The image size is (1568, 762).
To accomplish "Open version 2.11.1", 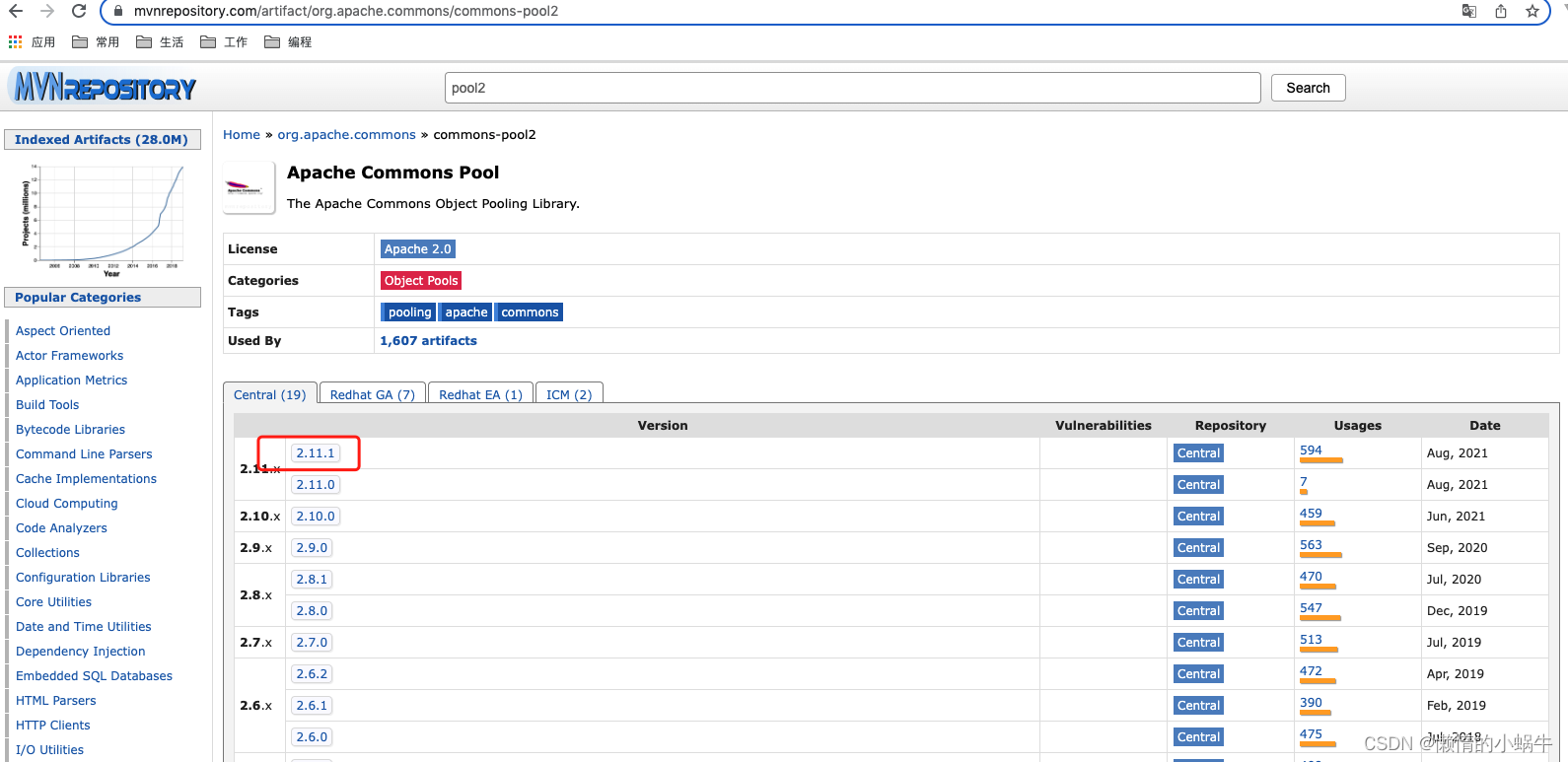I will (316, 453).
